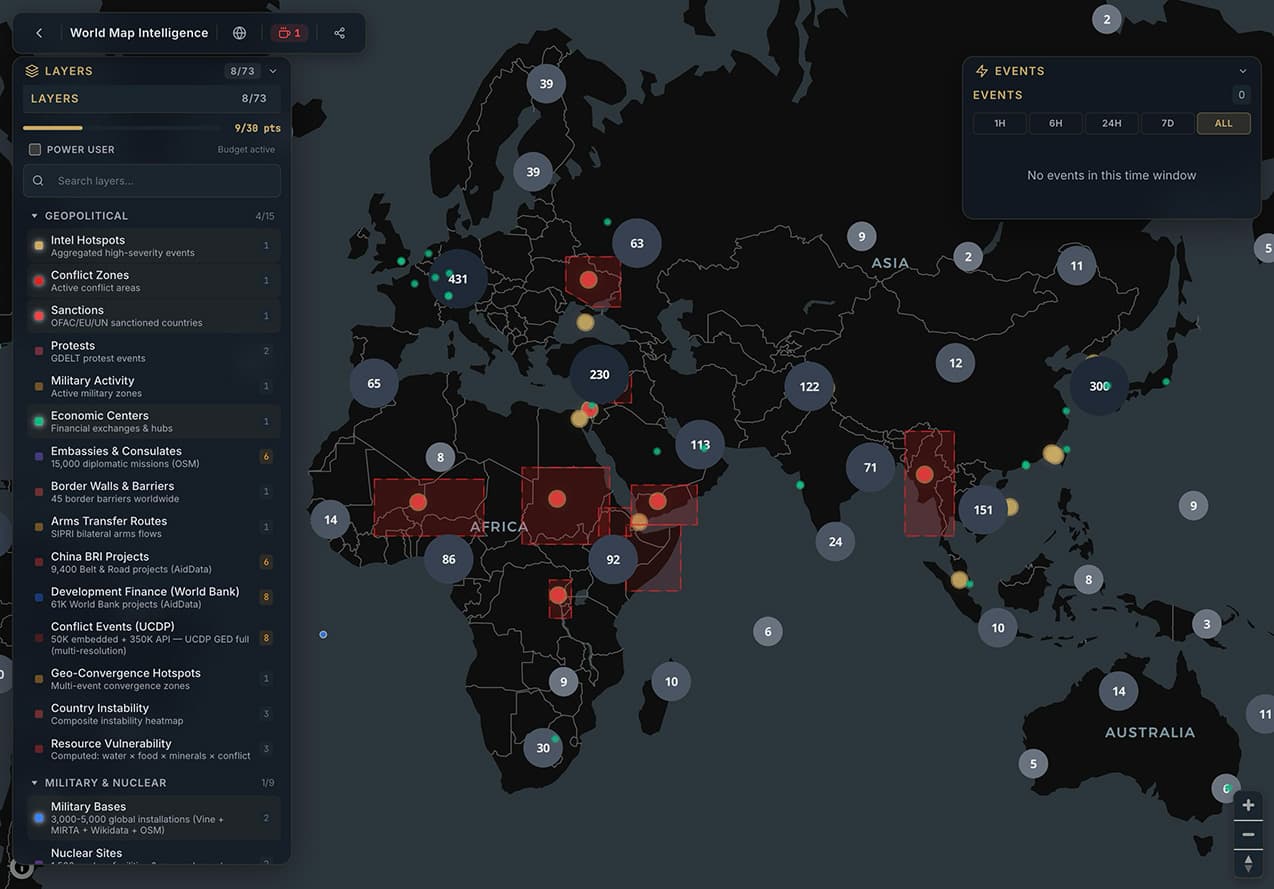Collapse the Events panel chevron
The image size is (1274, 889).
point(1243,71)
